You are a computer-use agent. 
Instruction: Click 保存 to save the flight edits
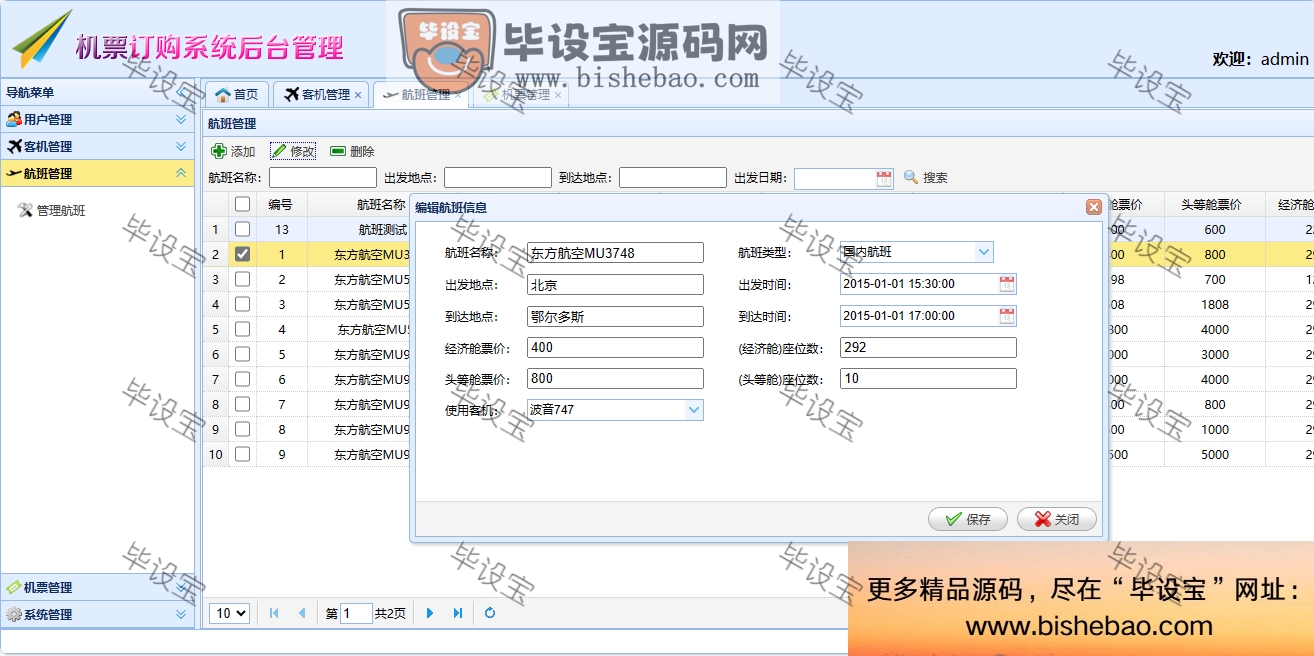tap(969, 519)
